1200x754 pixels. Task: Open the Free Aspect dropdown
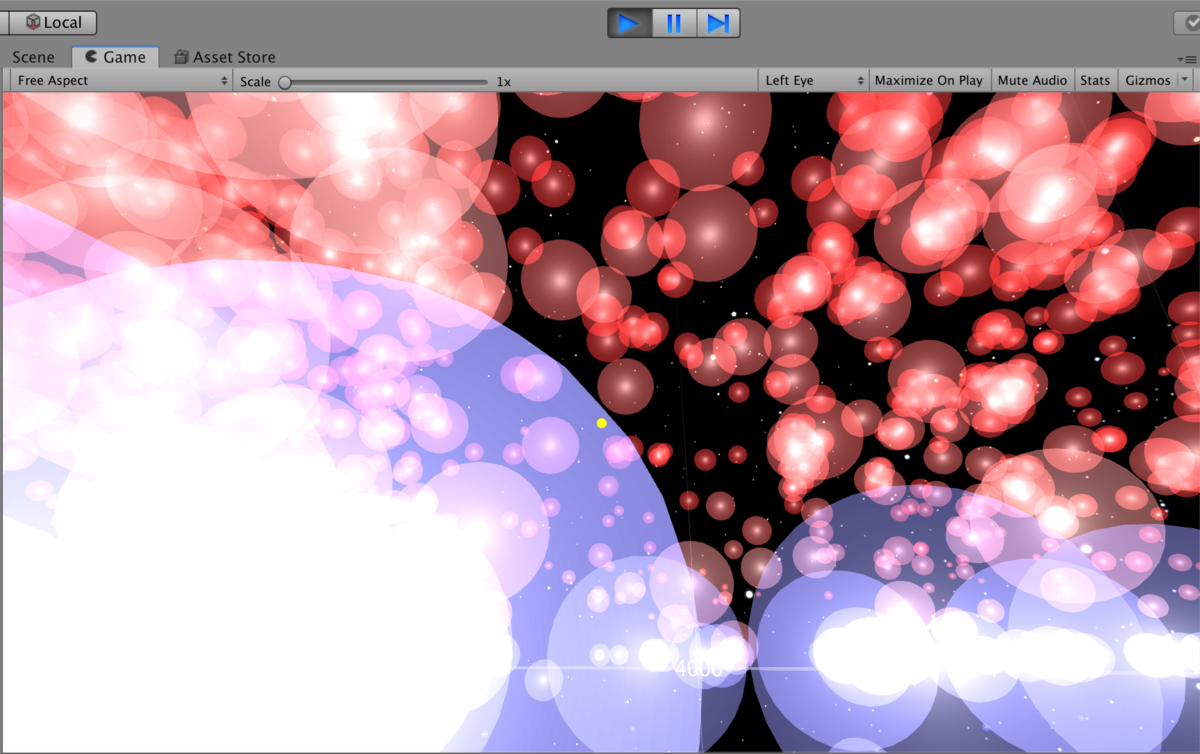[122, 80]
